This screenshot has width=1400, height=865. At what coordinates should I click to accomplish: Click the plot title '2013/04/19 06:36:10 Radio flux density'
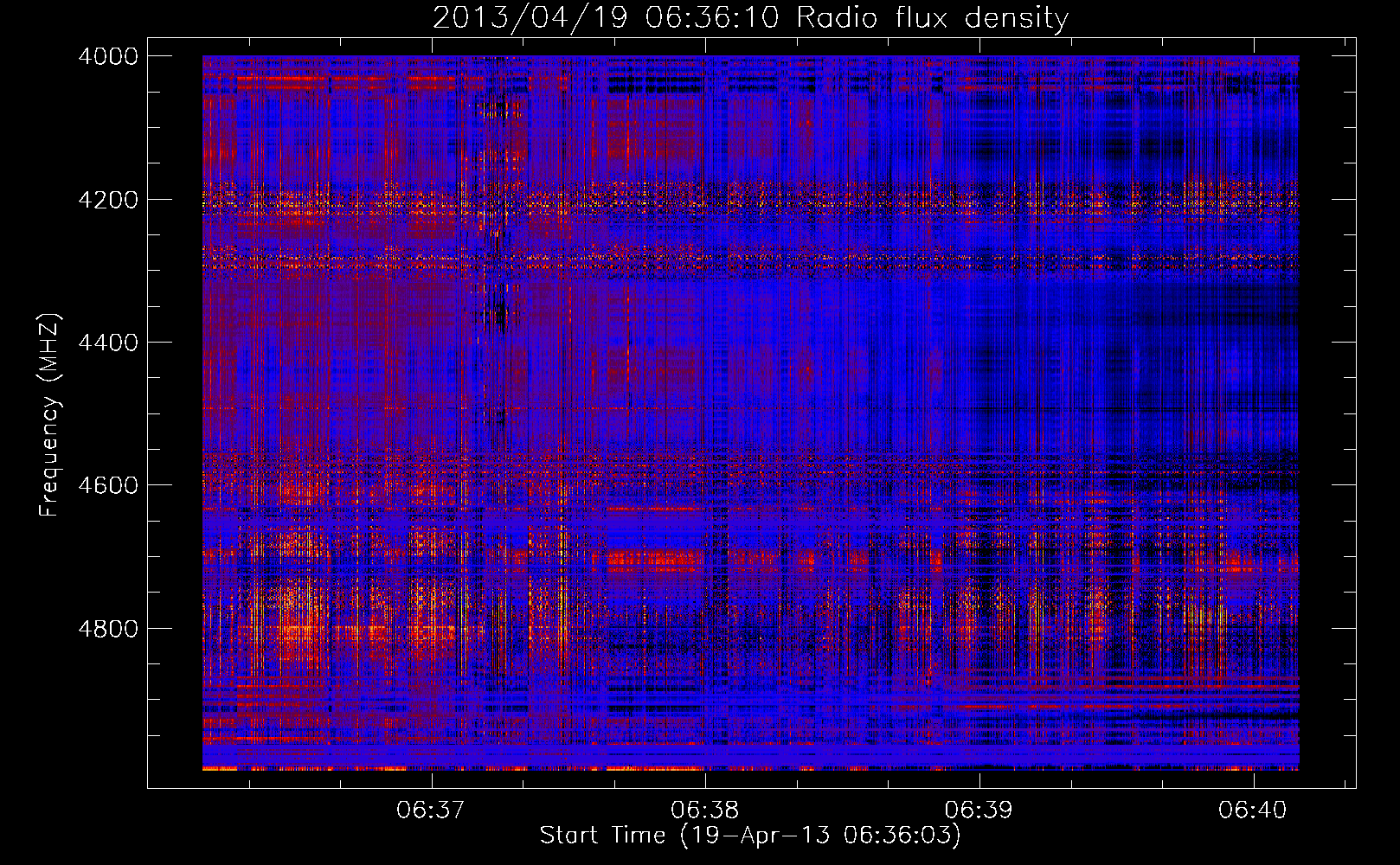(x=750, y=18)
